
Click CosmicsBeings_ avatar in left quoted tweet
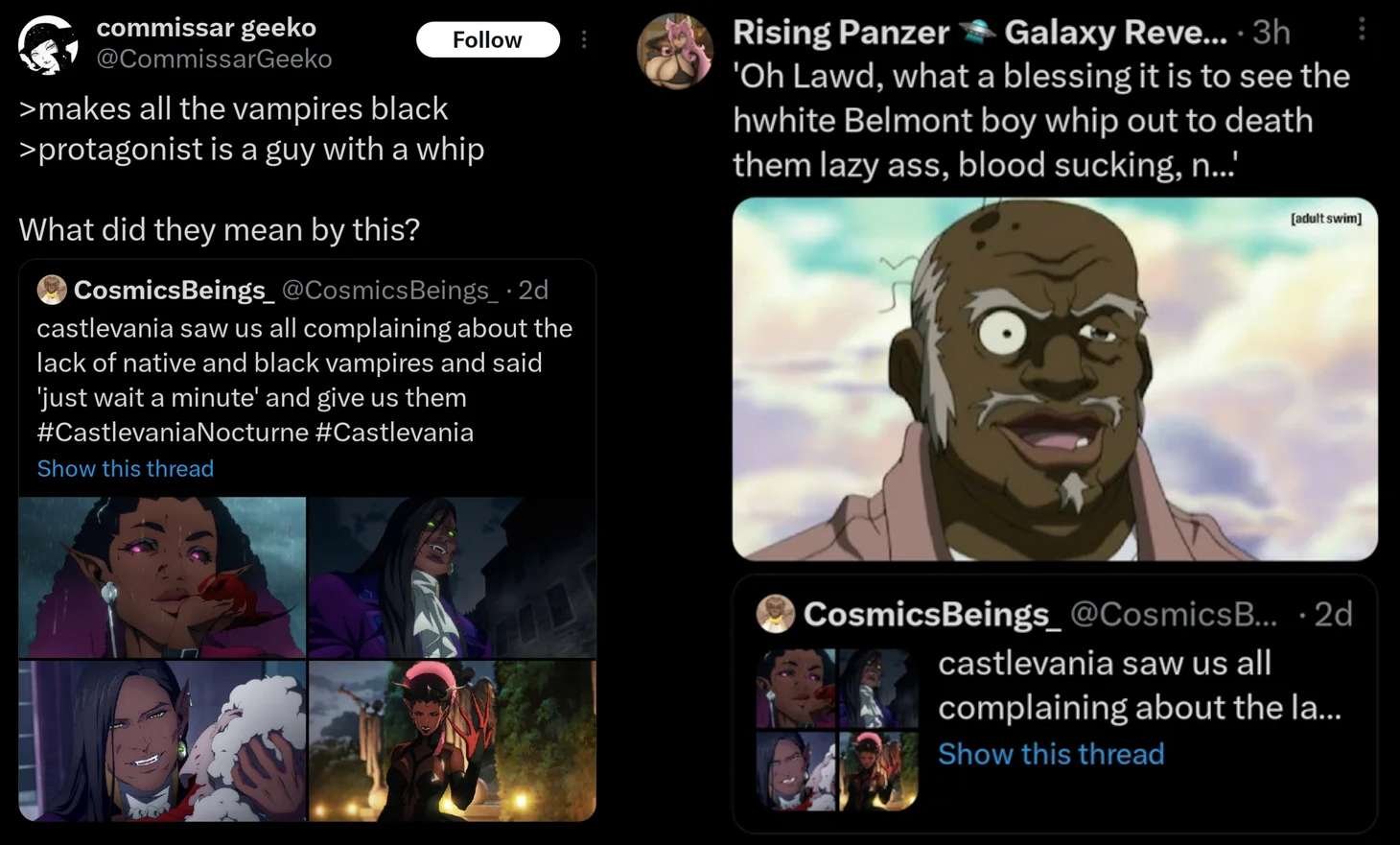(52, 290)
